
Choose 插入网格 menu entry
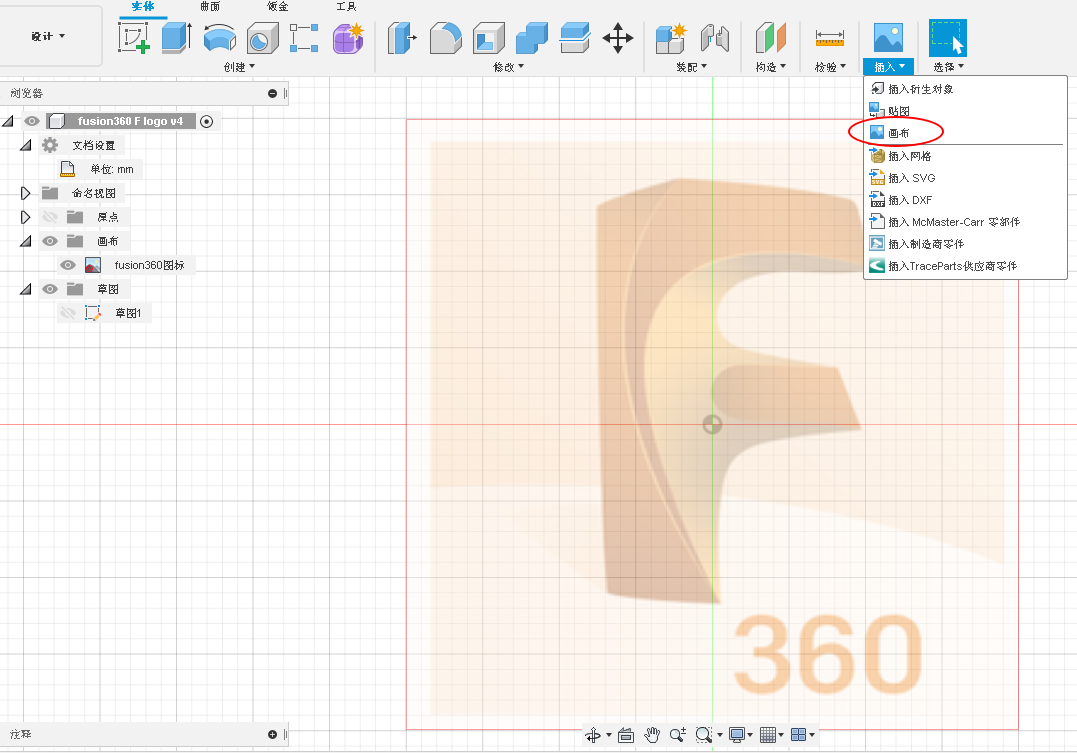(965, 156)
